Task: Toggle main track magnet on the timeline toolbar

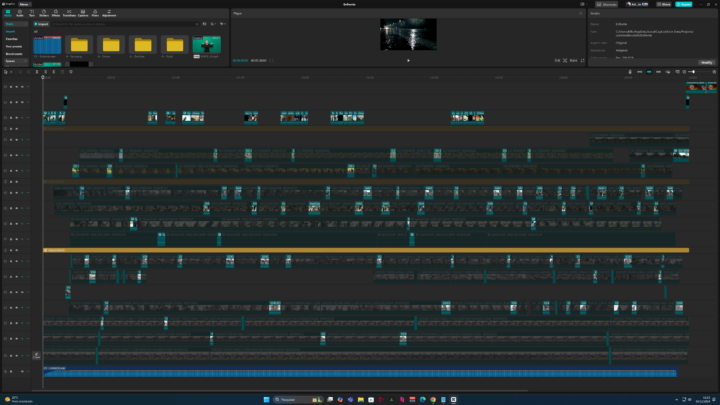Action: (x=638, y=72)
